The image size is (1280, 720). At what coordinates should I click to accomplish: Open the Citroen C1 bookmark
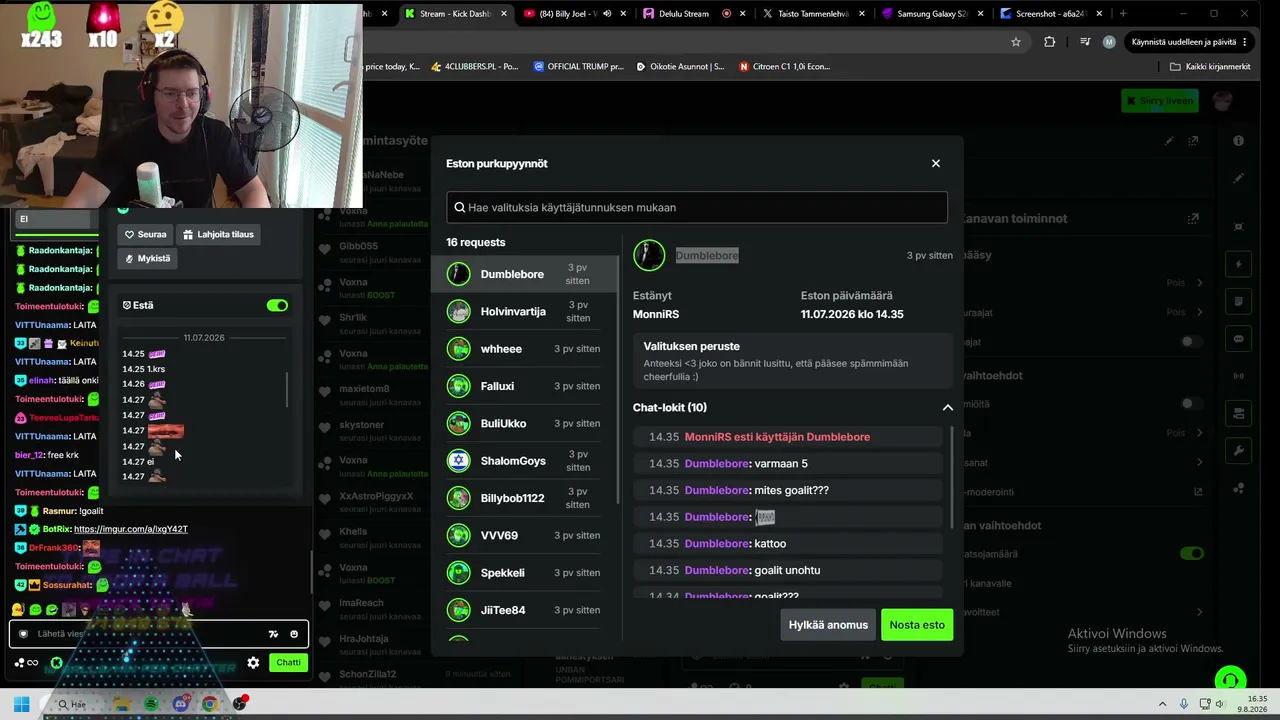click(x=784, y=66)
